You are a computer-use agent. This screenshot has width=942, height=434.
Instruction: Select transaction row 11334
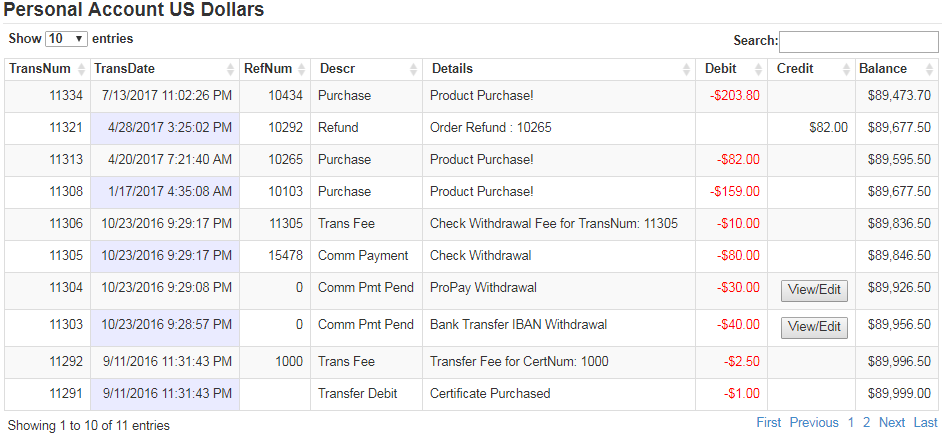[471, 96]
